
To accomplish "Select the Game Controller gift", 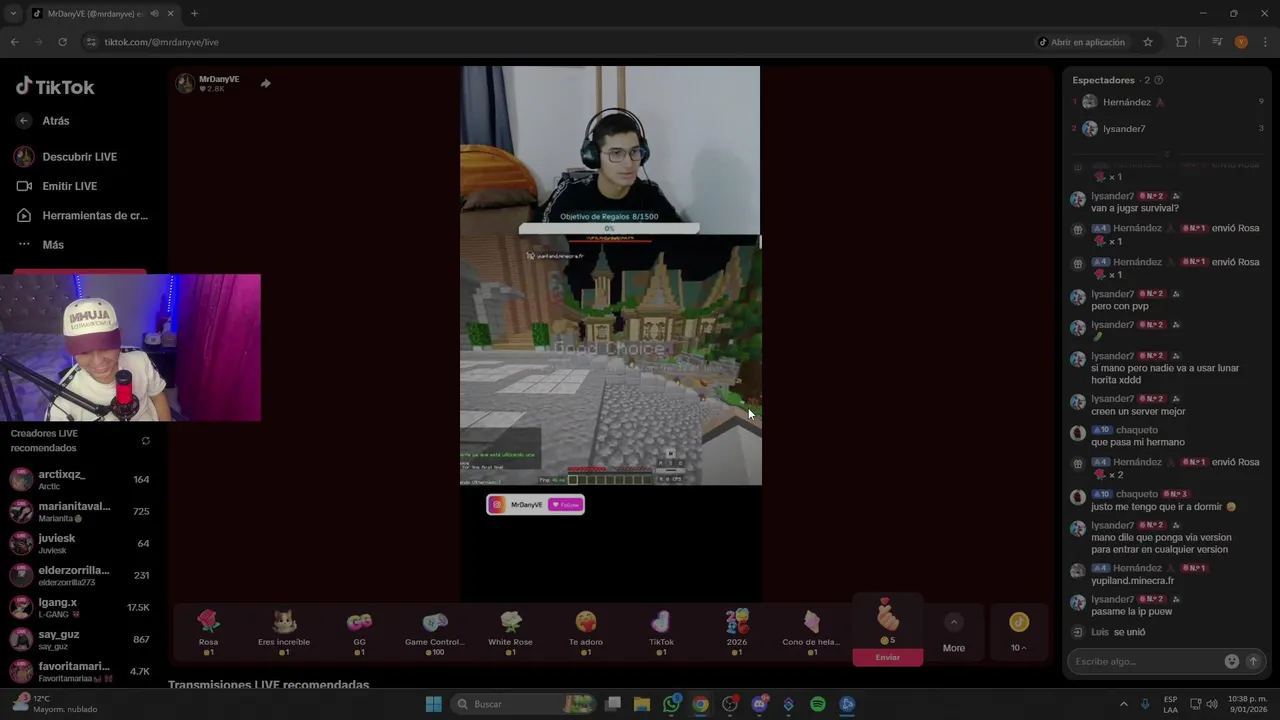I will [435, 632].
